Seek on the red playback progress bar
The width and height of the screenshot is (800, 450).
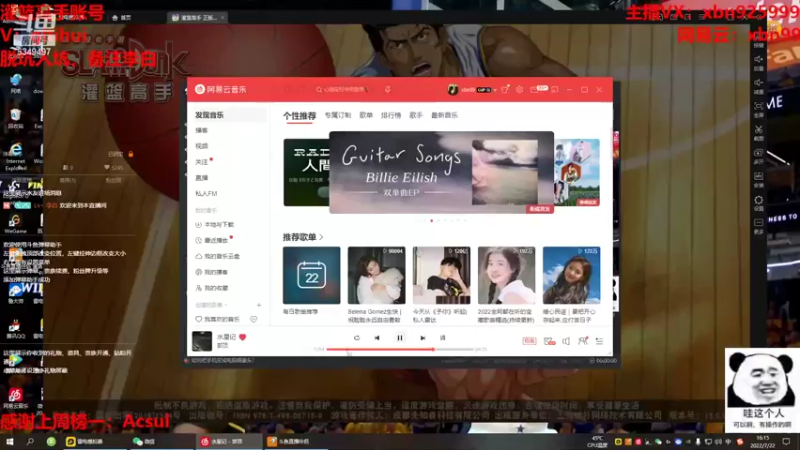400,349
